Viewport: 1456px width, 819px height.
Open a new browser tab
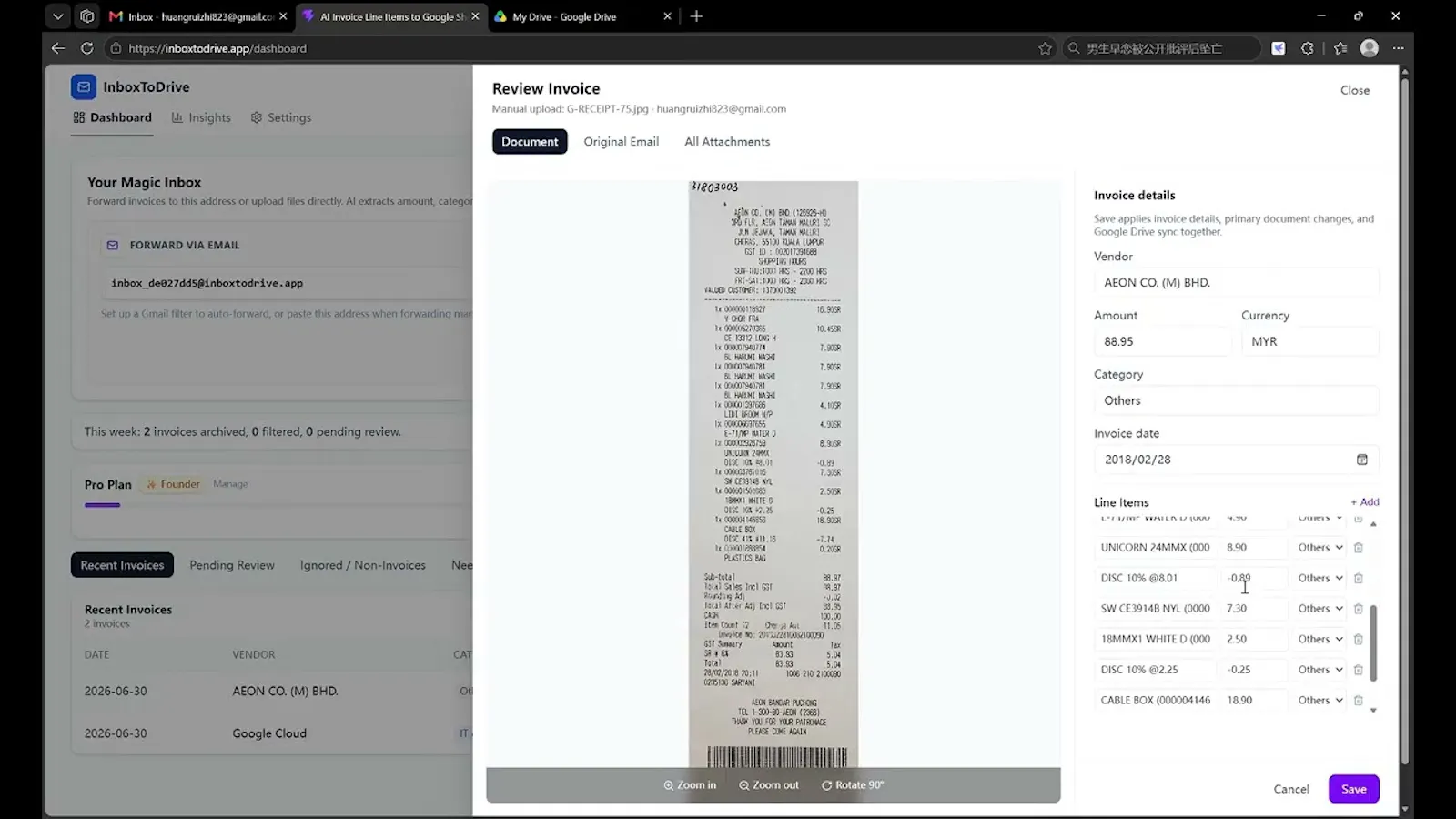tap(696, 16)
